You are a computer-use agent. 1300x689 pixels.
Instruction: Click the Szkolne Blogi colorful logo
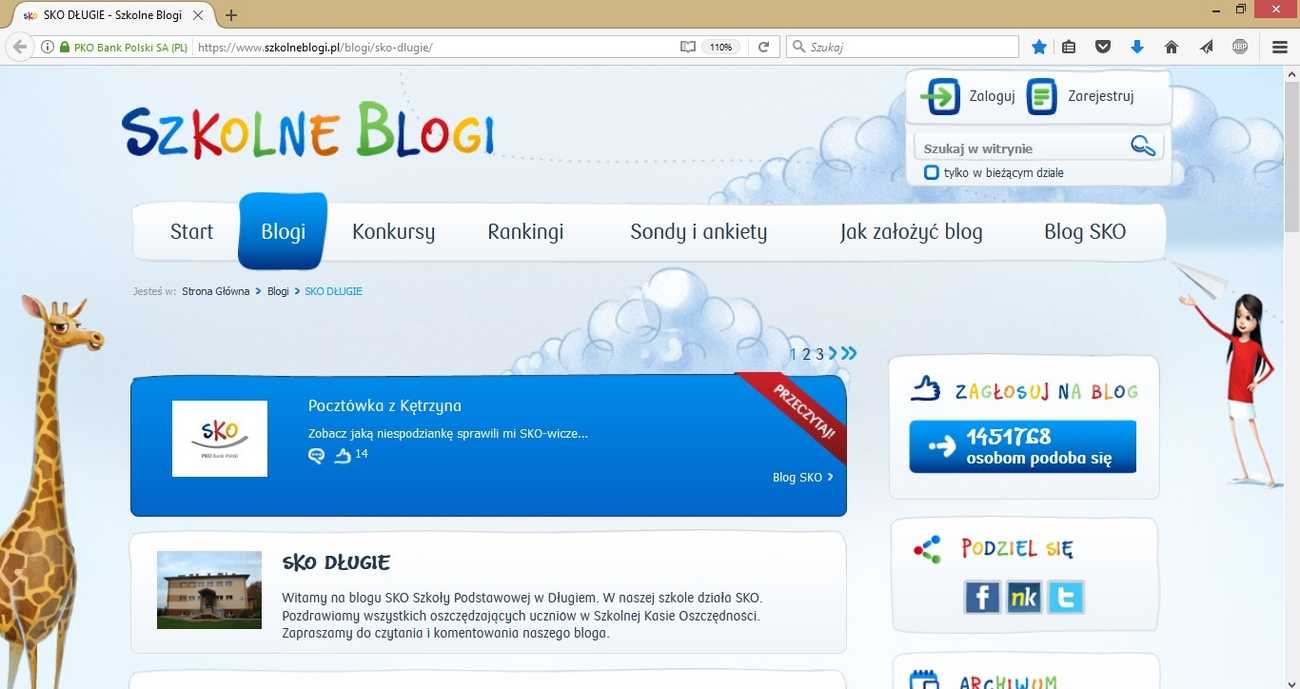[308, 130]
